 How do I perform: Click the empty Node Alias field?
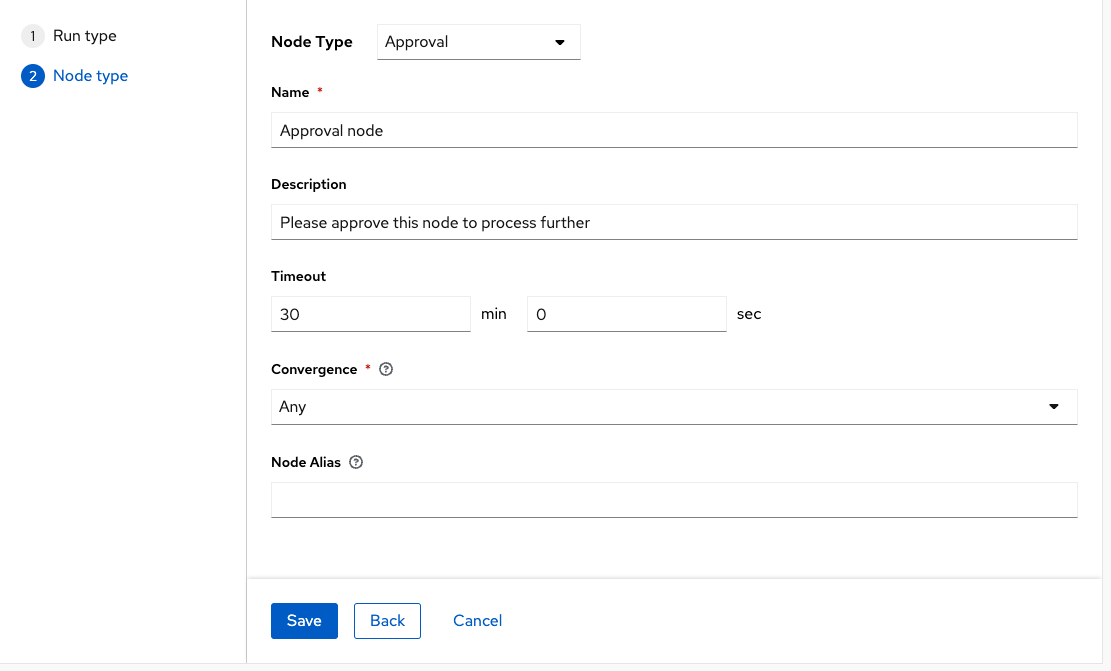[x=674, y=500]
